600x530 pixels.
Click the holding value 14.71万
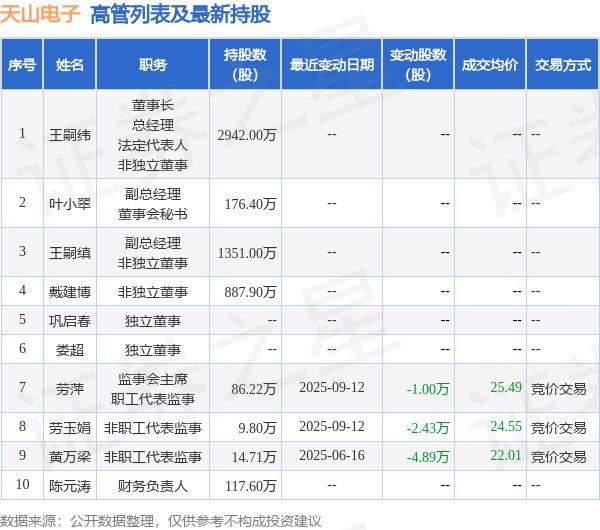pos(254,457)
